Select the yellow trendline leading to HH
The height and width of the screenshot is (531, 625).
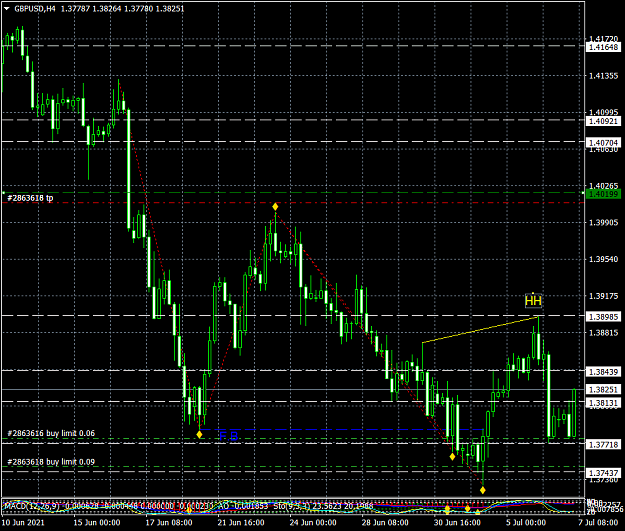point(480,330)
